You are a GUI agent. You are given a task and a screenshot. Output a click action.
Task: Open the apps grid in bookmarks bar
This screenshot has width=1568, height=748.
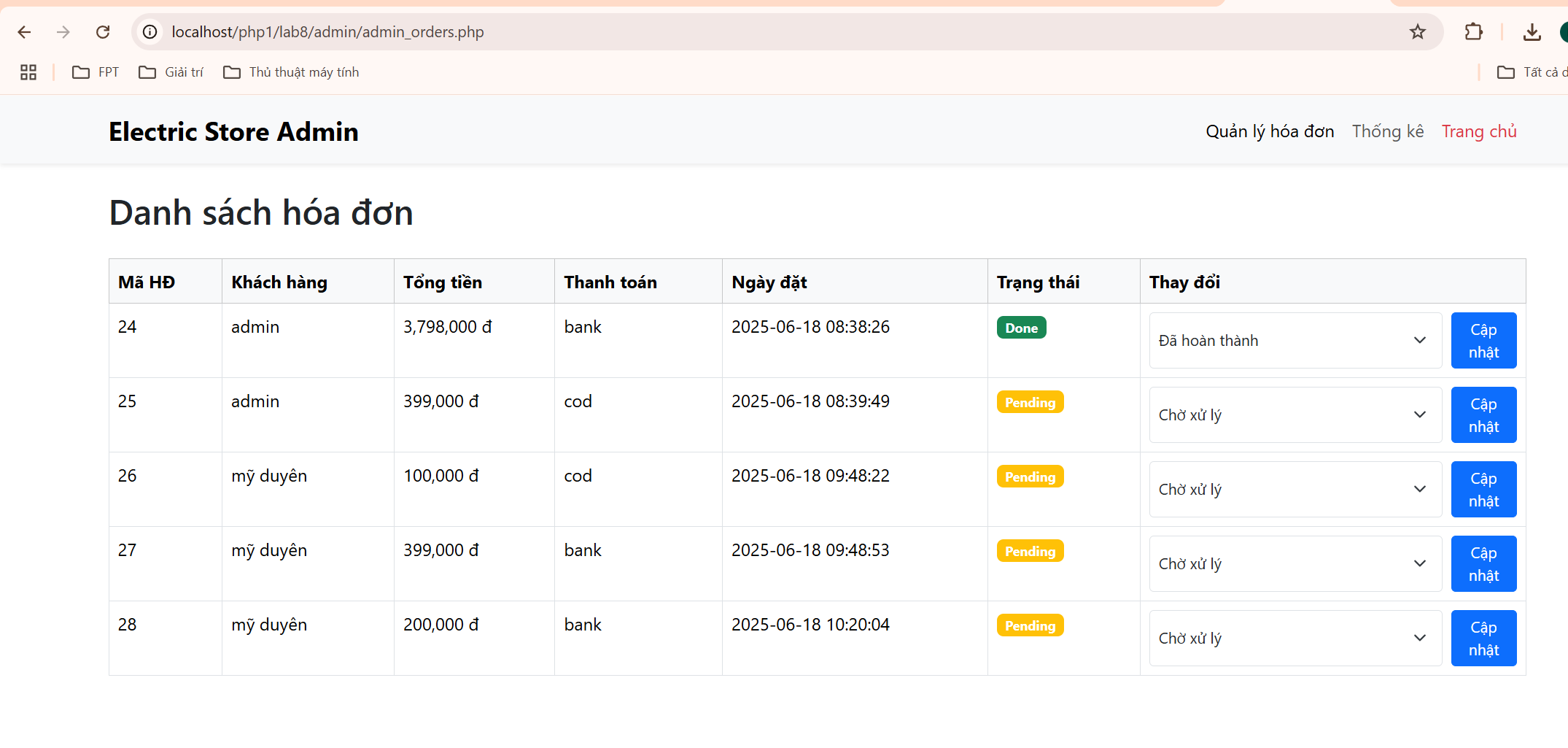coord(28,72)
